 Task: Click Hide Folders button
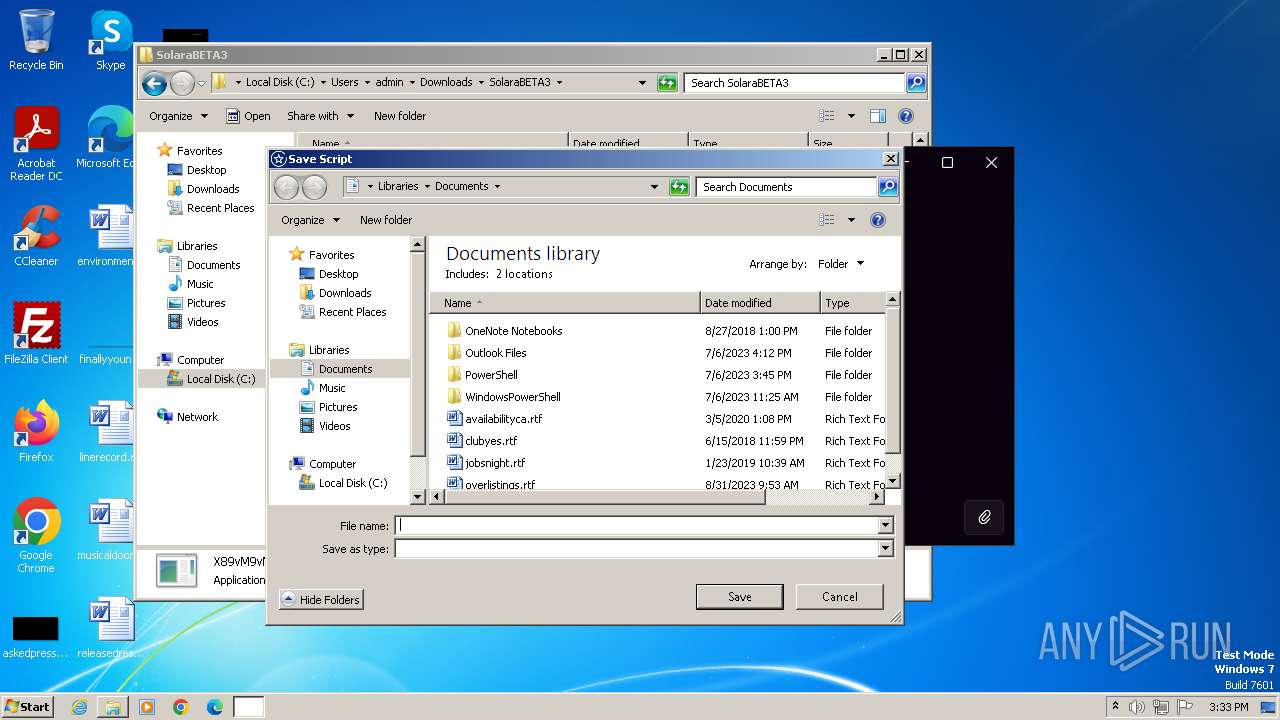coord(321,599)
